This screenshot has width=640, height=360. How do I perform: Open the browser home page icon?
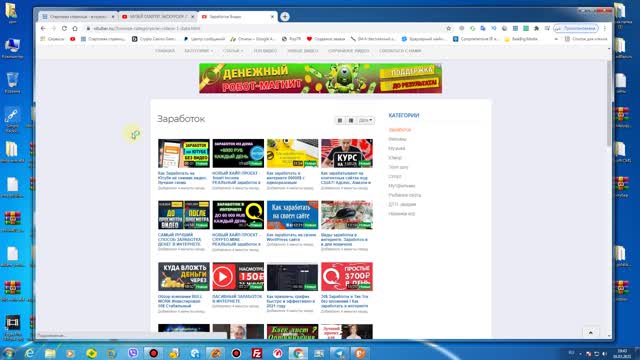coord(75,28)
